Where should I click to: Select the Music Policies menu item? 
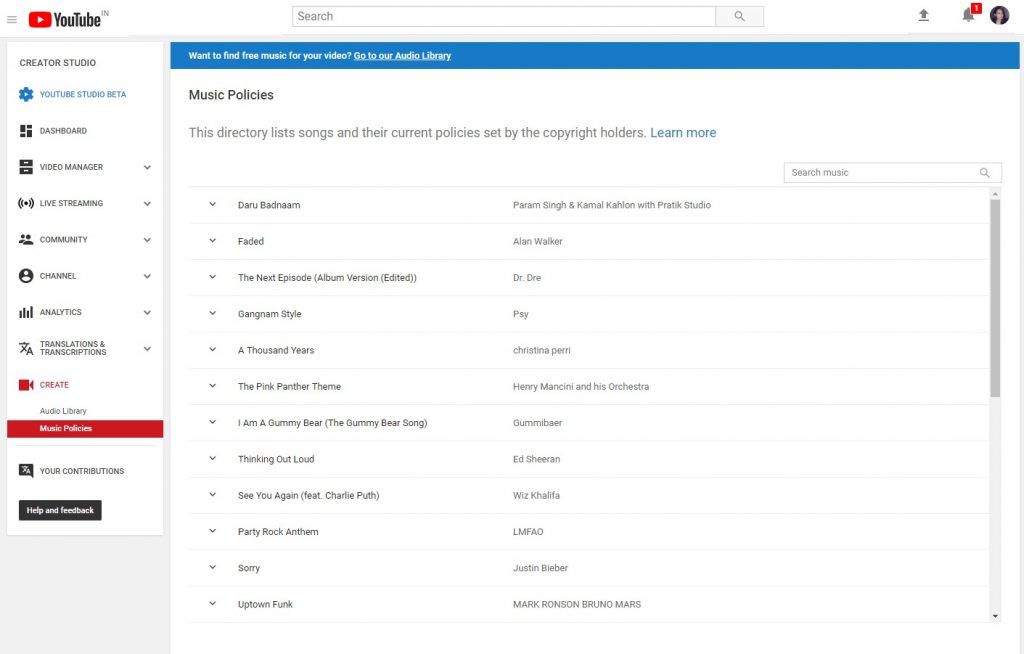(x=85, y=429)
